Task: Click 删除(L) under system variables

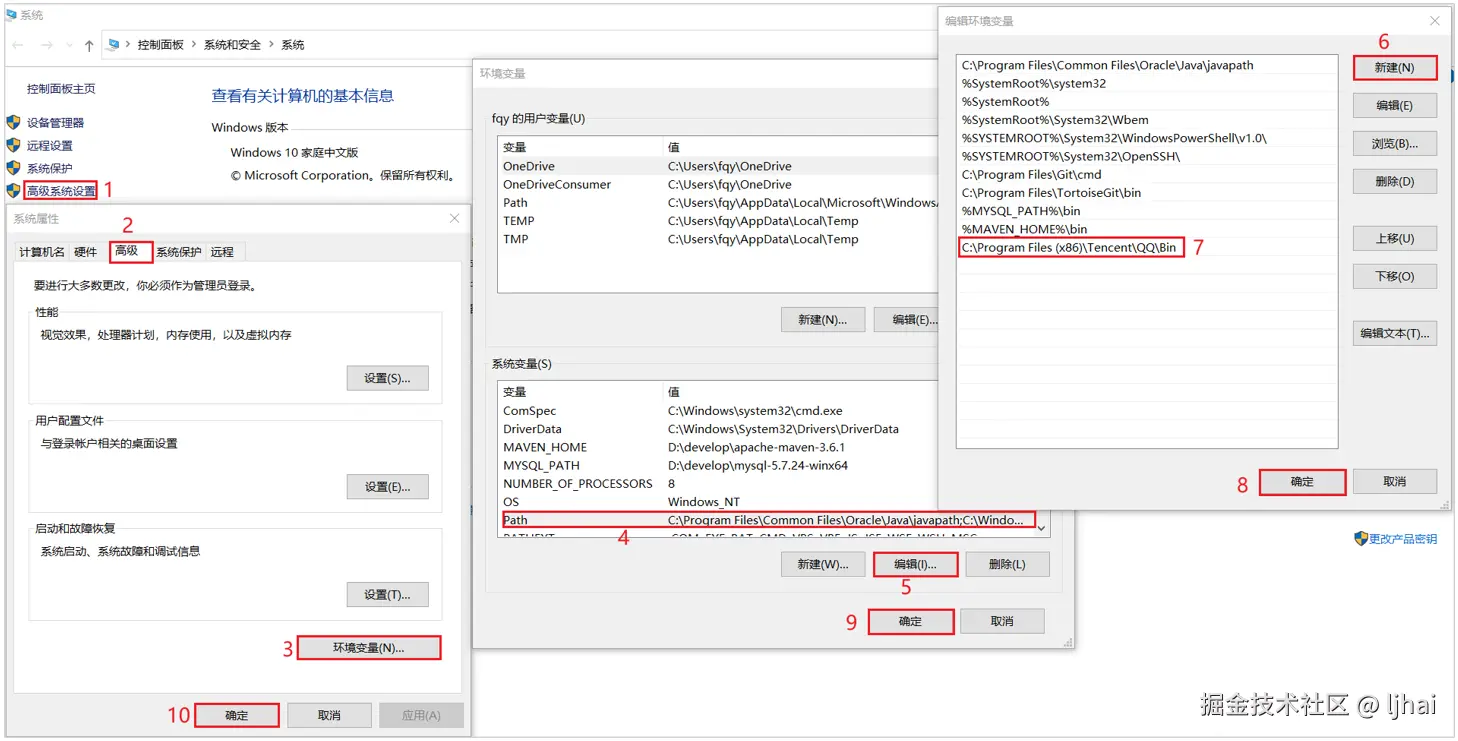Action: pos(1007,565)
